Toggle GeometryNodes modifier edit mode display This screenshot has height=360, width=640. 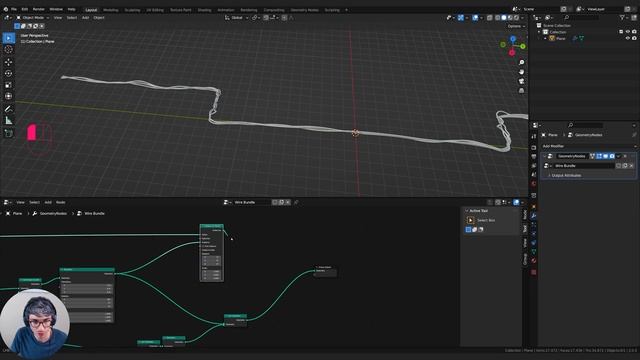[599, 156]
